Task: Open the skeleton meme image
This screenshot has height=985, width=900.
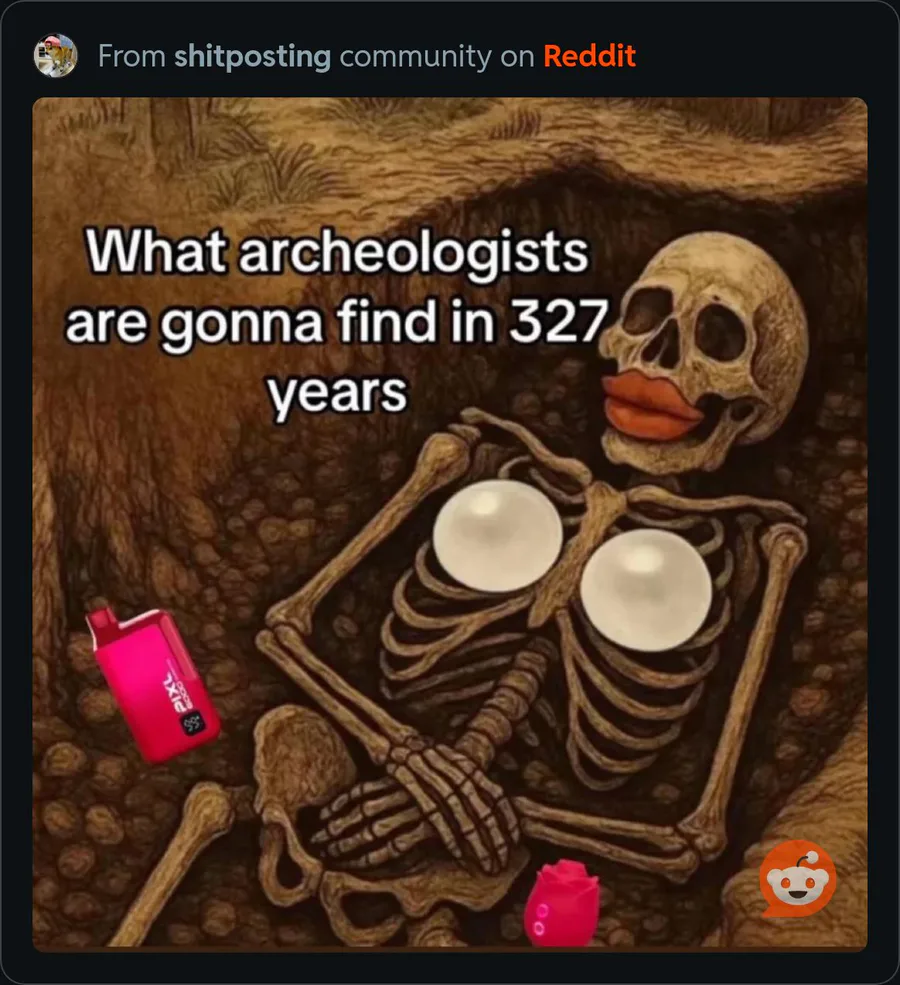Action: point(450,522)
